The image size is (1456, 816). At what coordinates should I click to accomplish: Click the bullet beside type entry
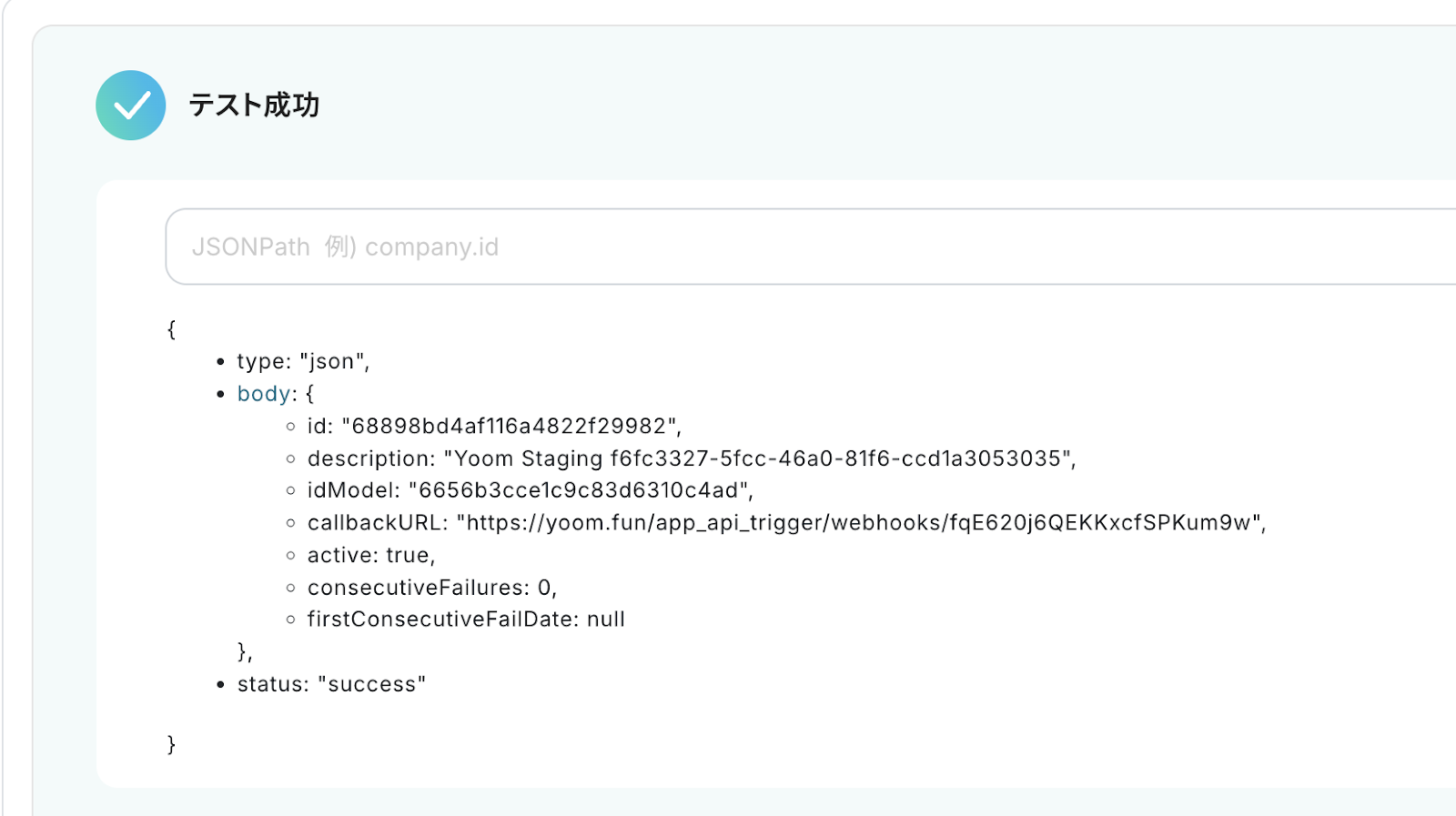coord(220,362)
